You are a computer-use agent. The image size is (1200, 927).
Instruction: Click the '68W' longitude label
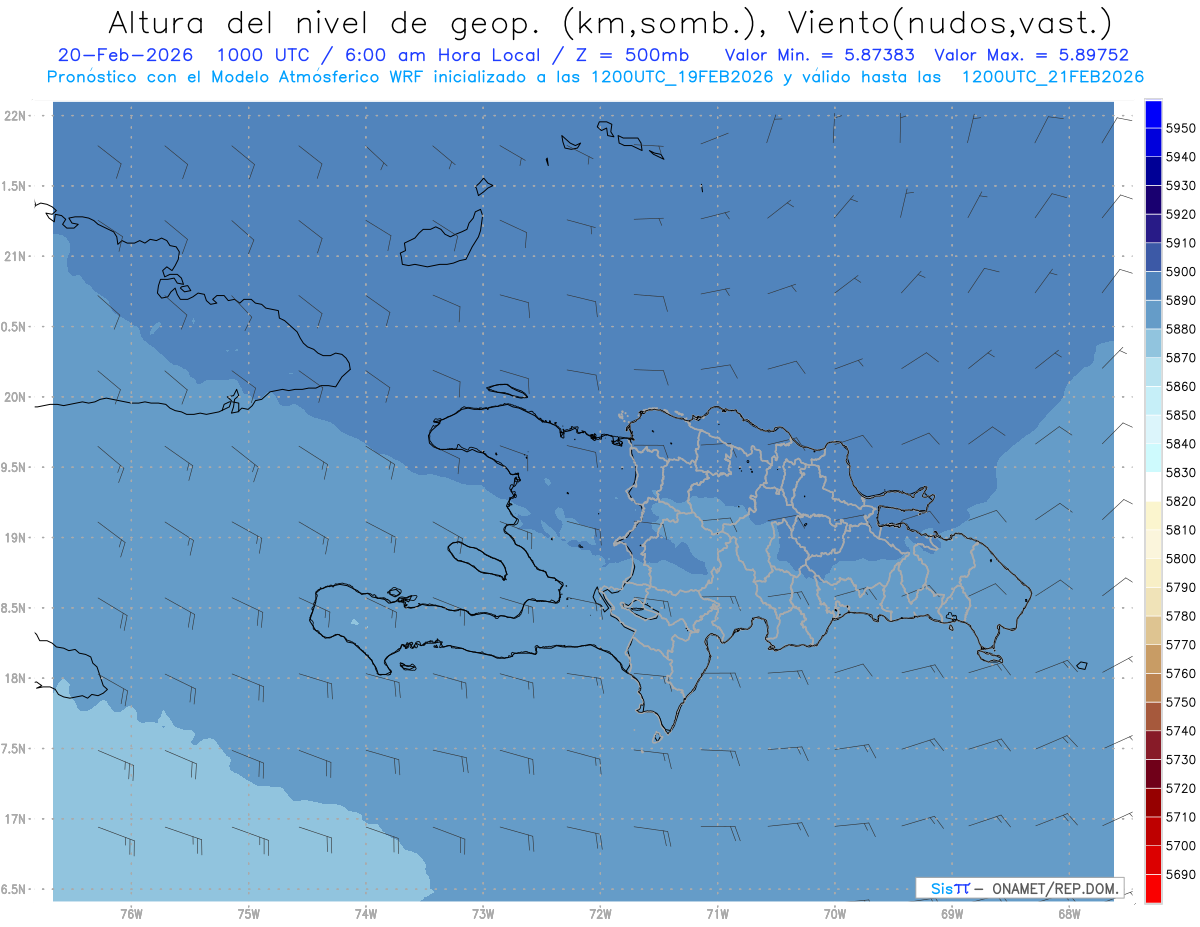[x=1069, y=914]
